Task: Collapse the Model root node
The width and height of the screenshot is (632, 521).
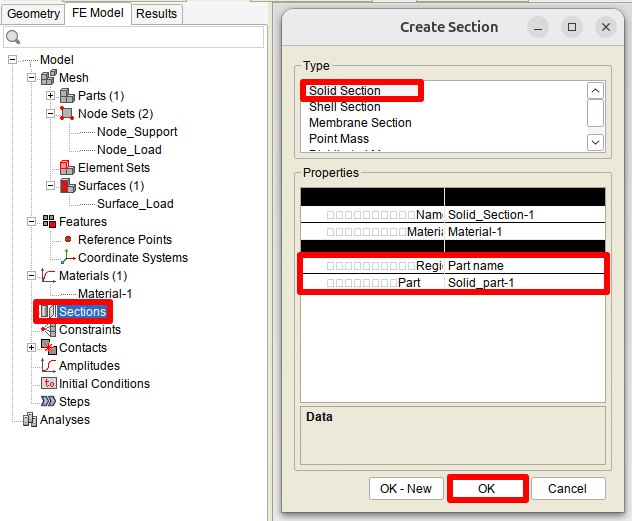Action: click(x=12, y=60)
